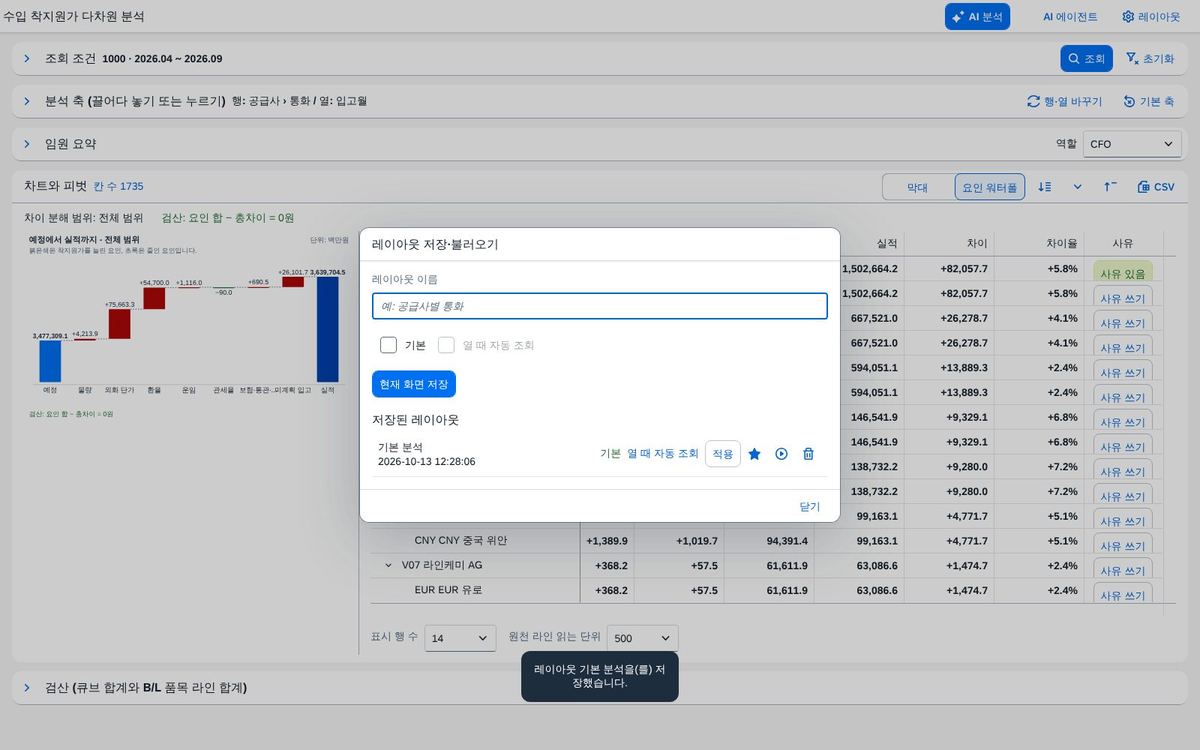Click the red 외화 단가 bar in the chart
The width and height of the screenshot is (1200, 750).
(x=120, y=324)
